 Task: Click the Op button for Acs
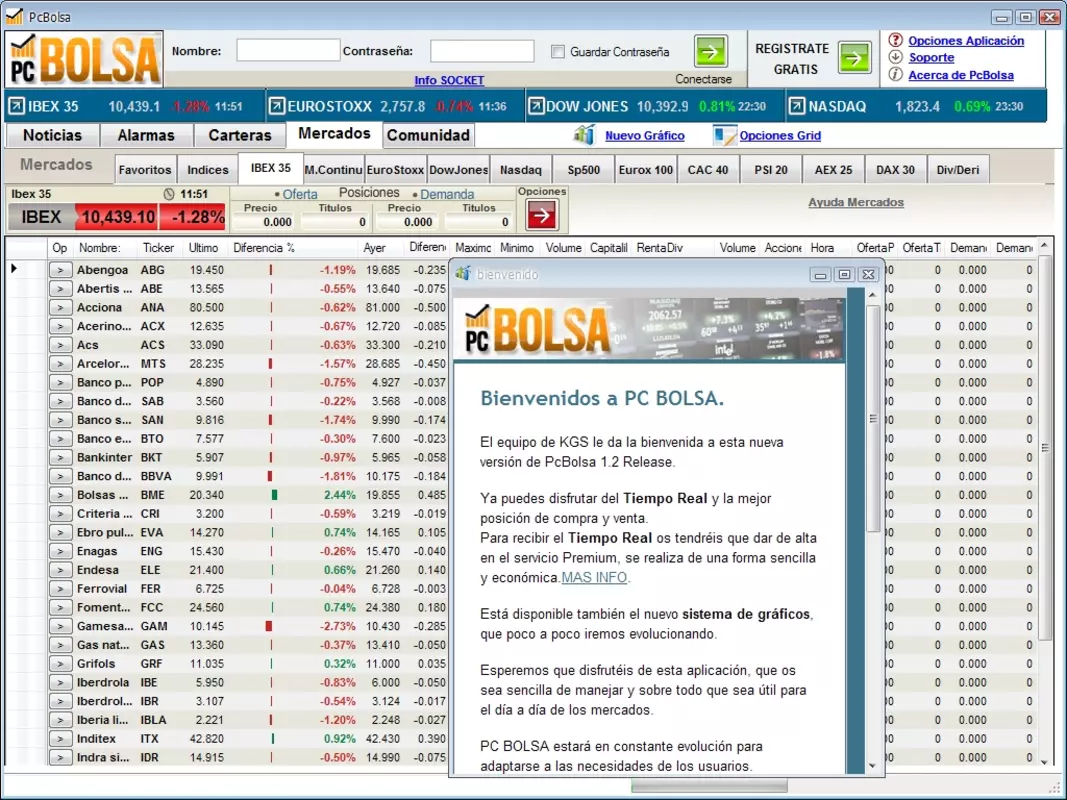click(60, 345)
